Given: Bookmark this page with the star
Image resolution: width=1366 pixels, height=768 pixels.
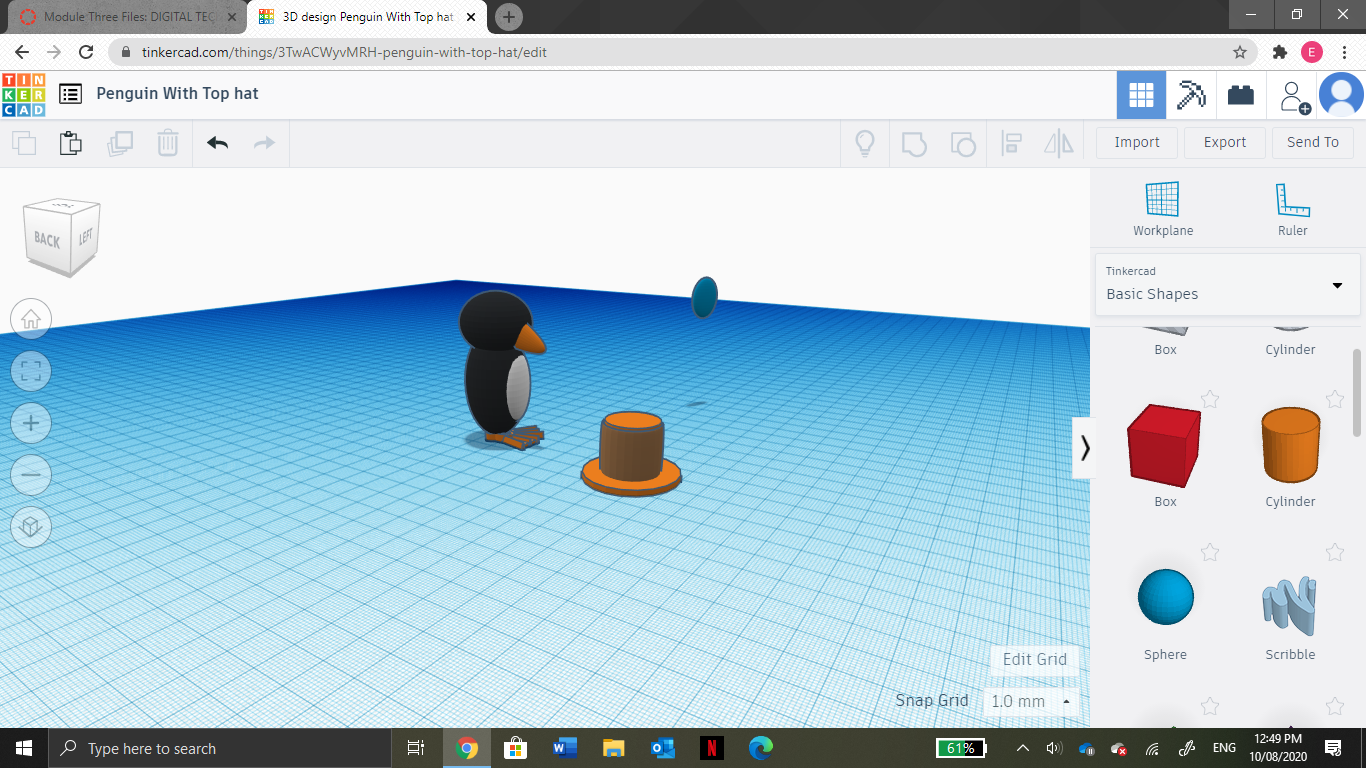Looking at the screenshot, I should [1239, 52].
